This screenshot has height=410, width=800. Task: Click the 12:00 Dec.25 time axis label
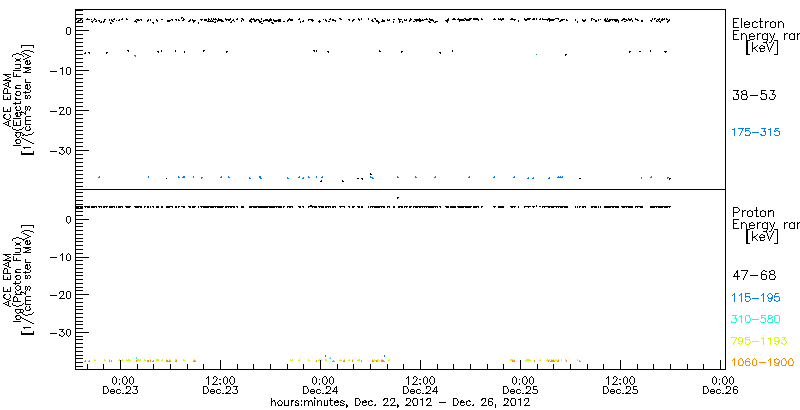[620, 387]
